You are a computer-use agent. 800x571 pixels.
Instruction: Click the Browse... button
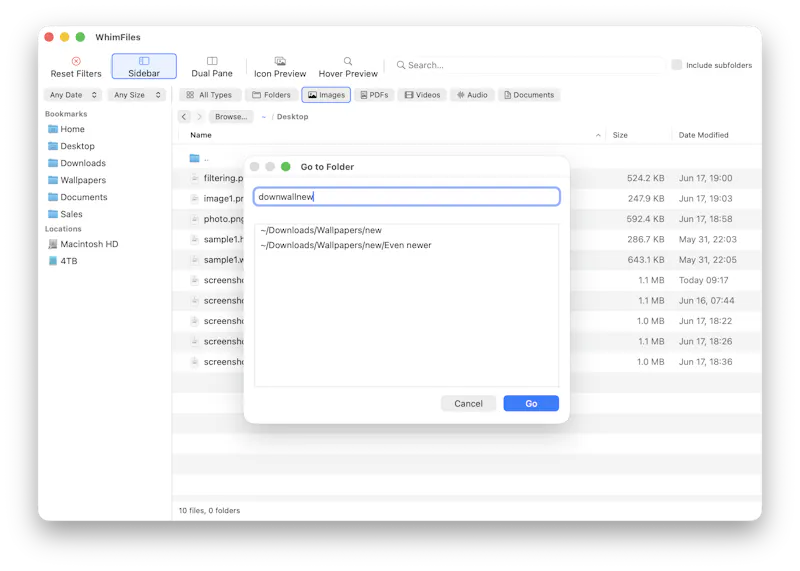(x=231, y=117)
